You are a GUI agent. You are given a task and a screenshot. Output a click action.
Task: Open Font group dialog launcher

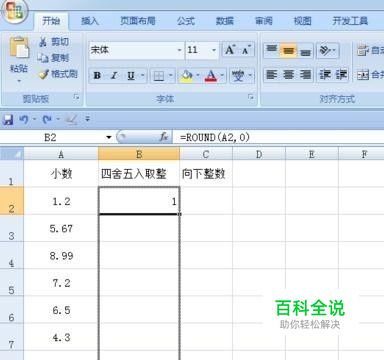(251, 97)
